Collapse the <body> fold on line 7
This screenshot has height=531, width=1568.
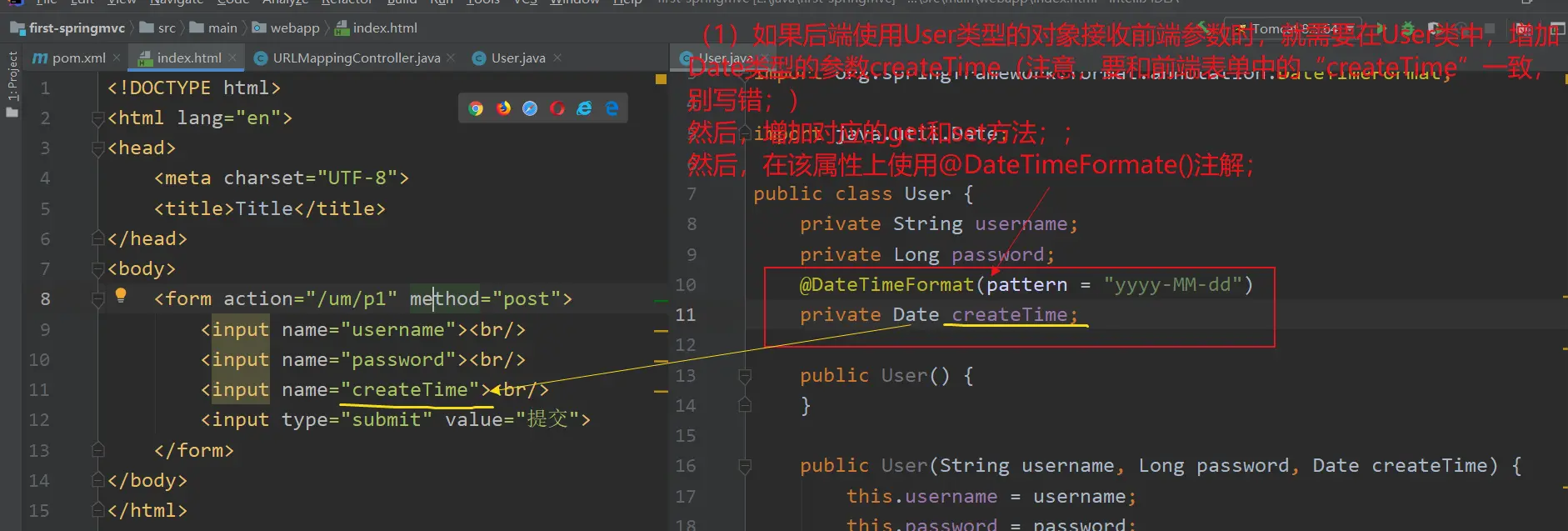point(97,269)
